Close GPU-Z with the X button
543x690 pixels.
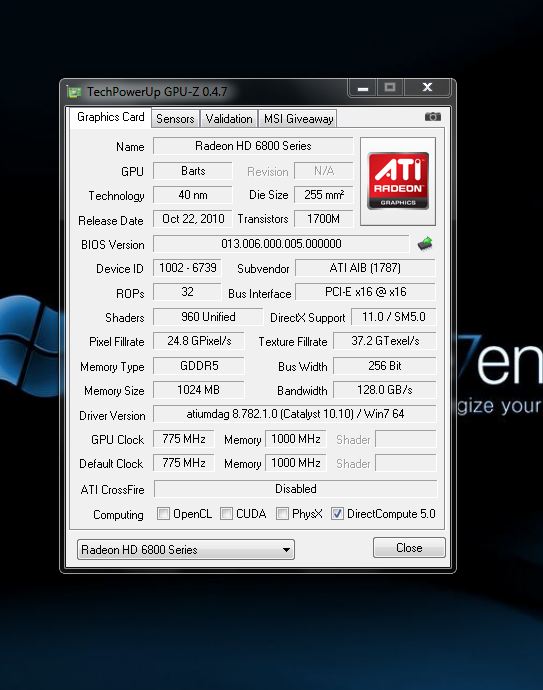tap(427, 88)
